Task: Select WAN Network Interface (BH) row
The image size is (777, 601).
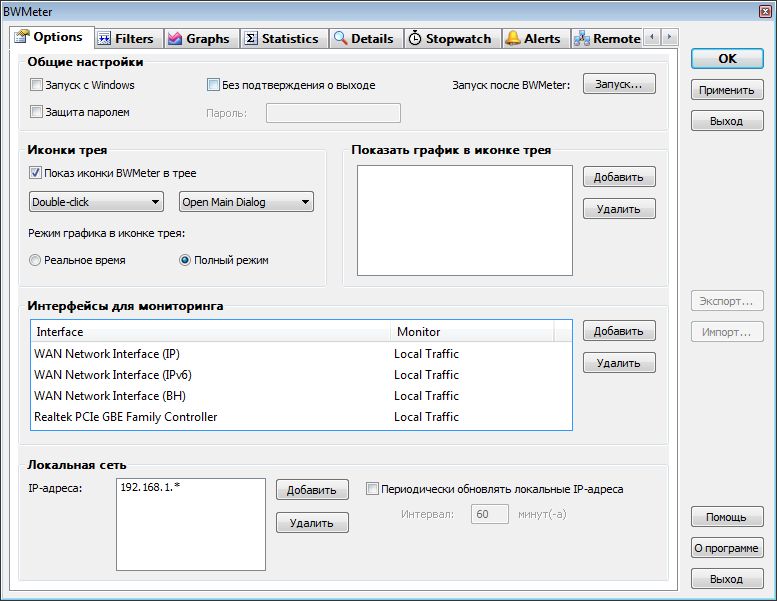Action: click(301, 396)
